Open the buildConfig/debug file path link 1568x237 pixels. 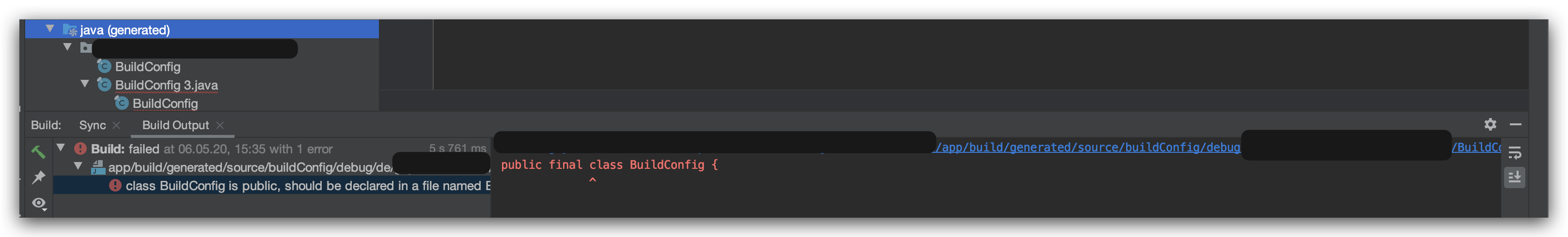(x=1087, y=147)
